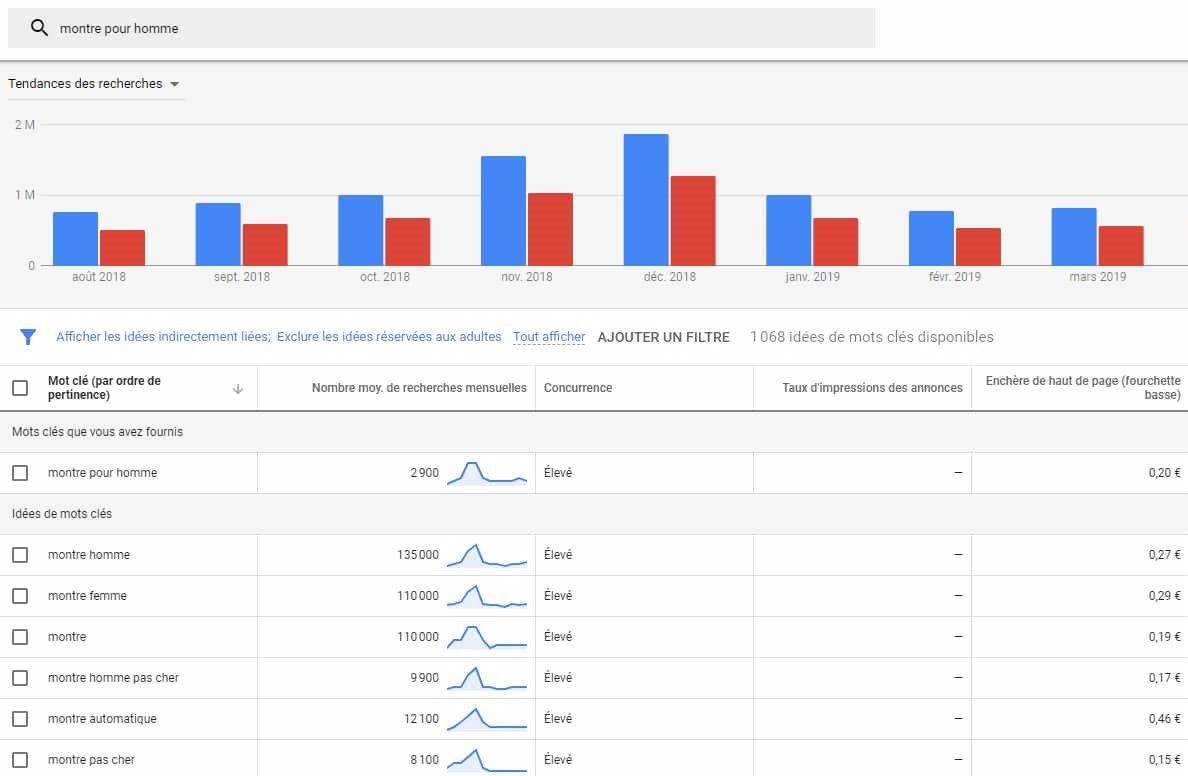1188x776 pixels.
Task: Click the blue bar for oct. 2018
Action: [361, 230]
